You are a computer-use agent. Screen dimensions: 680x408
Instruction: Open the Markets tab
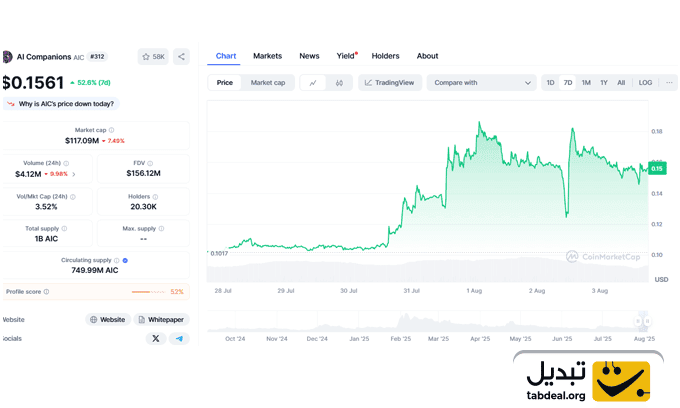coord(267,56)
